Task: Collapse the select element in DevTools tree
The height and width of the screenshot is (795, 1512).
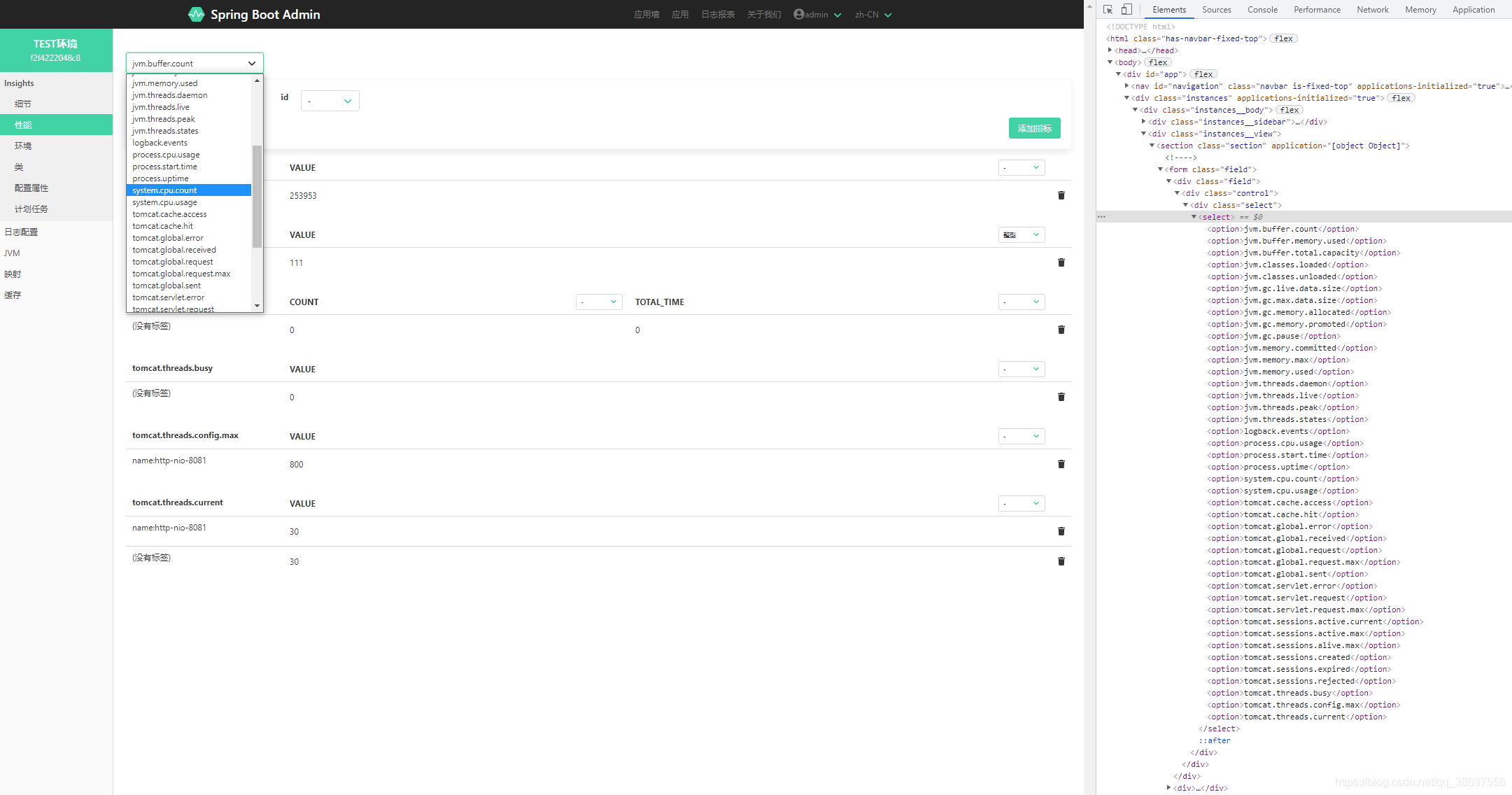Action: 1194,217
